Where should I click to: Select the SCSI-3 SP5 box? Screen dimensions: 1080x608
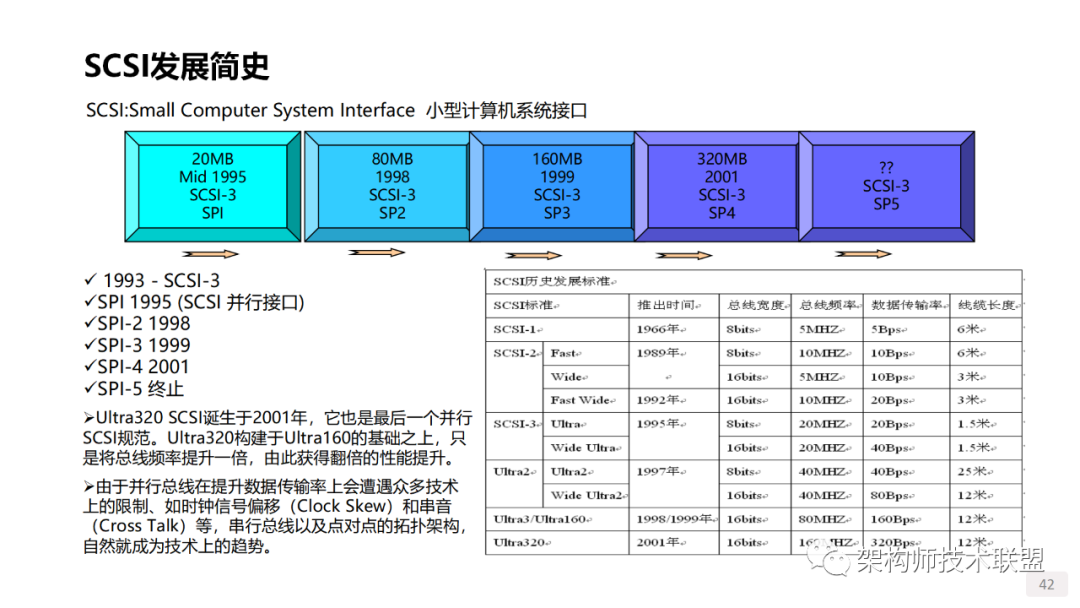point(886,185)
